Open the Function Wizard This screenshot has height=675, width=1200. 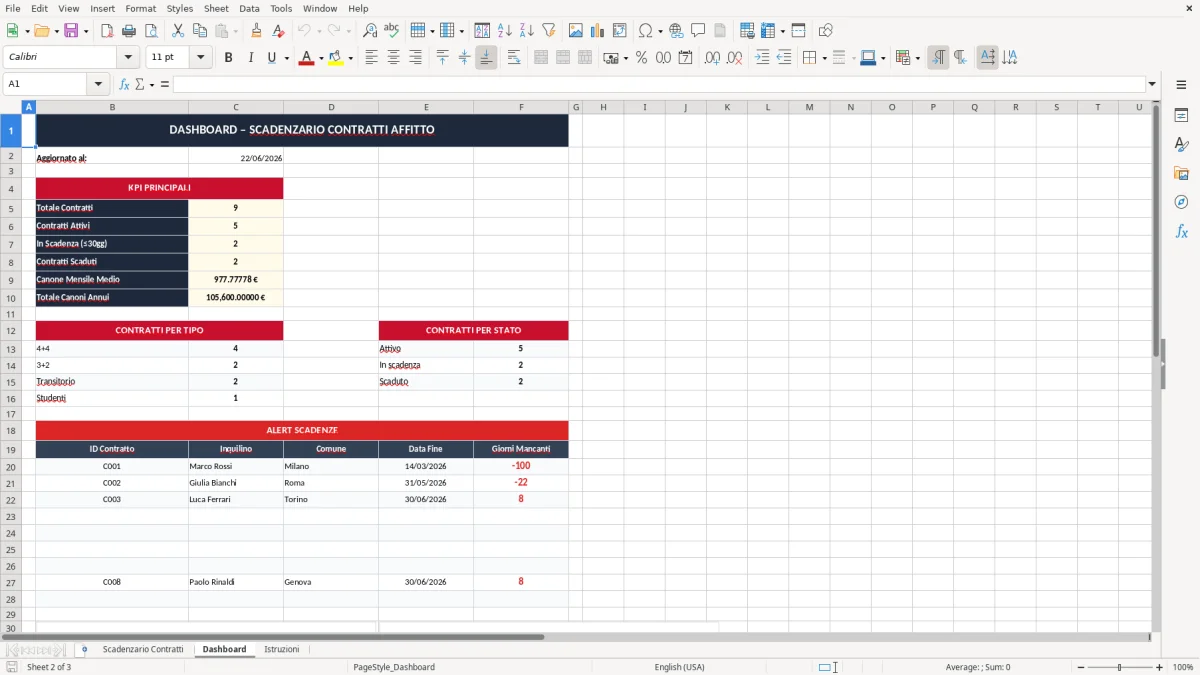click(x=124, y=84)
